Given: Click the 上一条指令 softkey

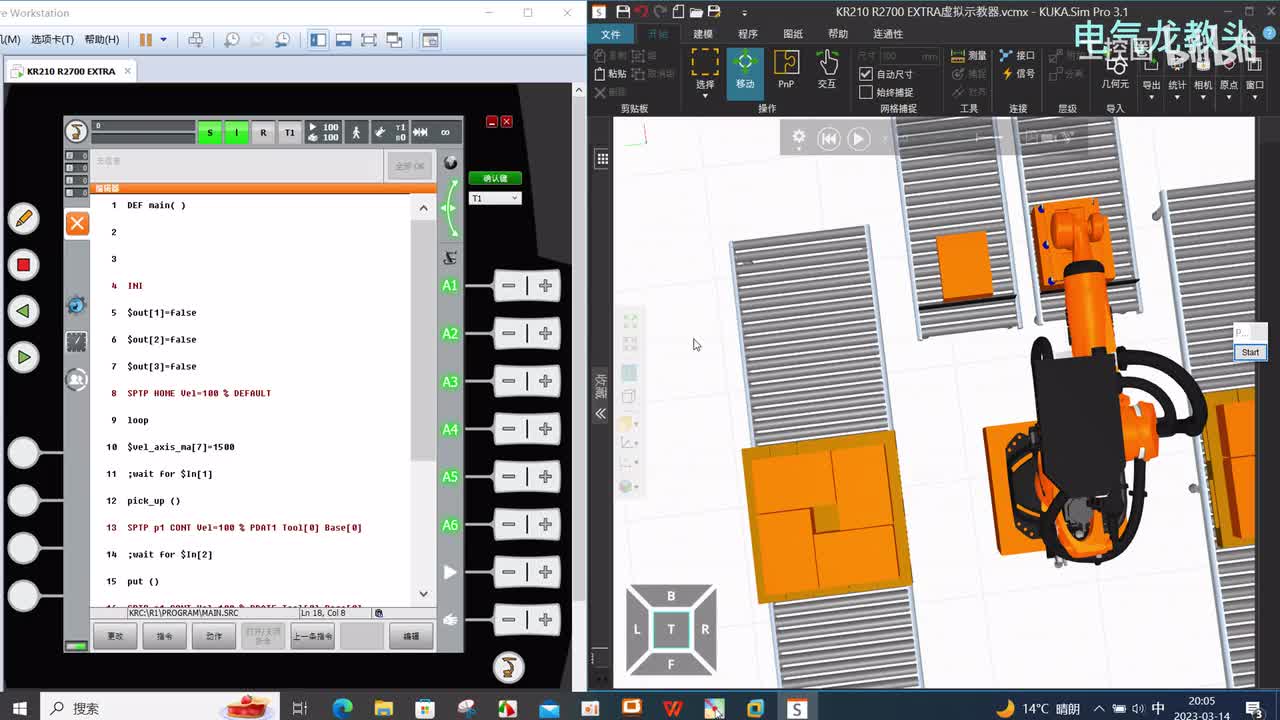Looking at the screenshot, I should click(312, 636).
